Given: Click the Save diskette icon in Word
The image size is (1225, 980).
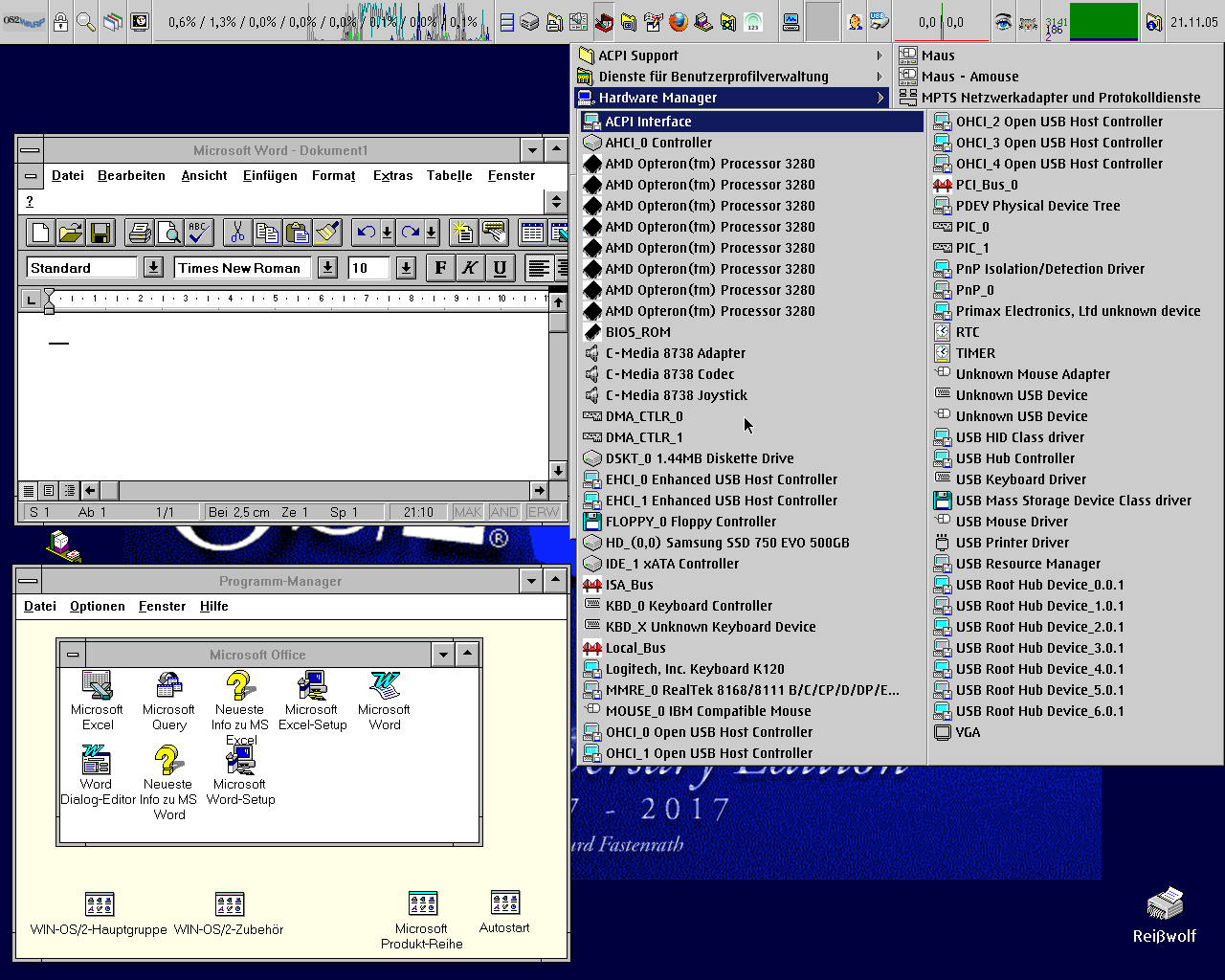Looking at the screenshot, I should pos(100,233).
